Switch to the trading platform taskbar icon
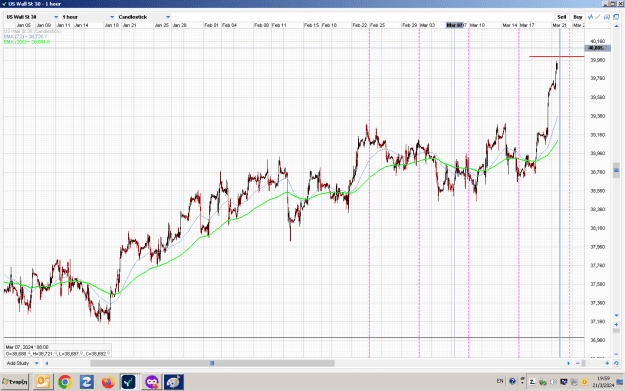The height and width of the screenshot is (391, 625). (129, 382)
